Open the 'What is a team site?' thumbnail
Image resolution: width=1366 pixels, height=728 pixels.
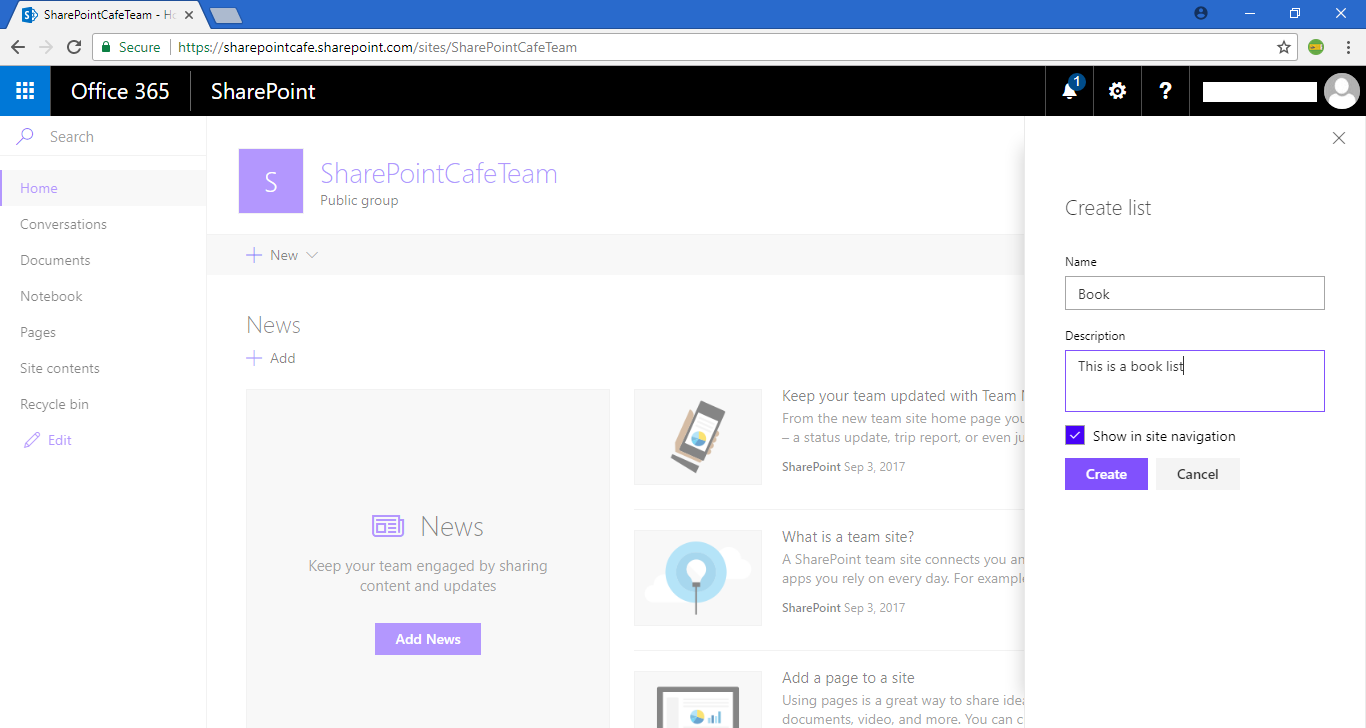[698, 578]
